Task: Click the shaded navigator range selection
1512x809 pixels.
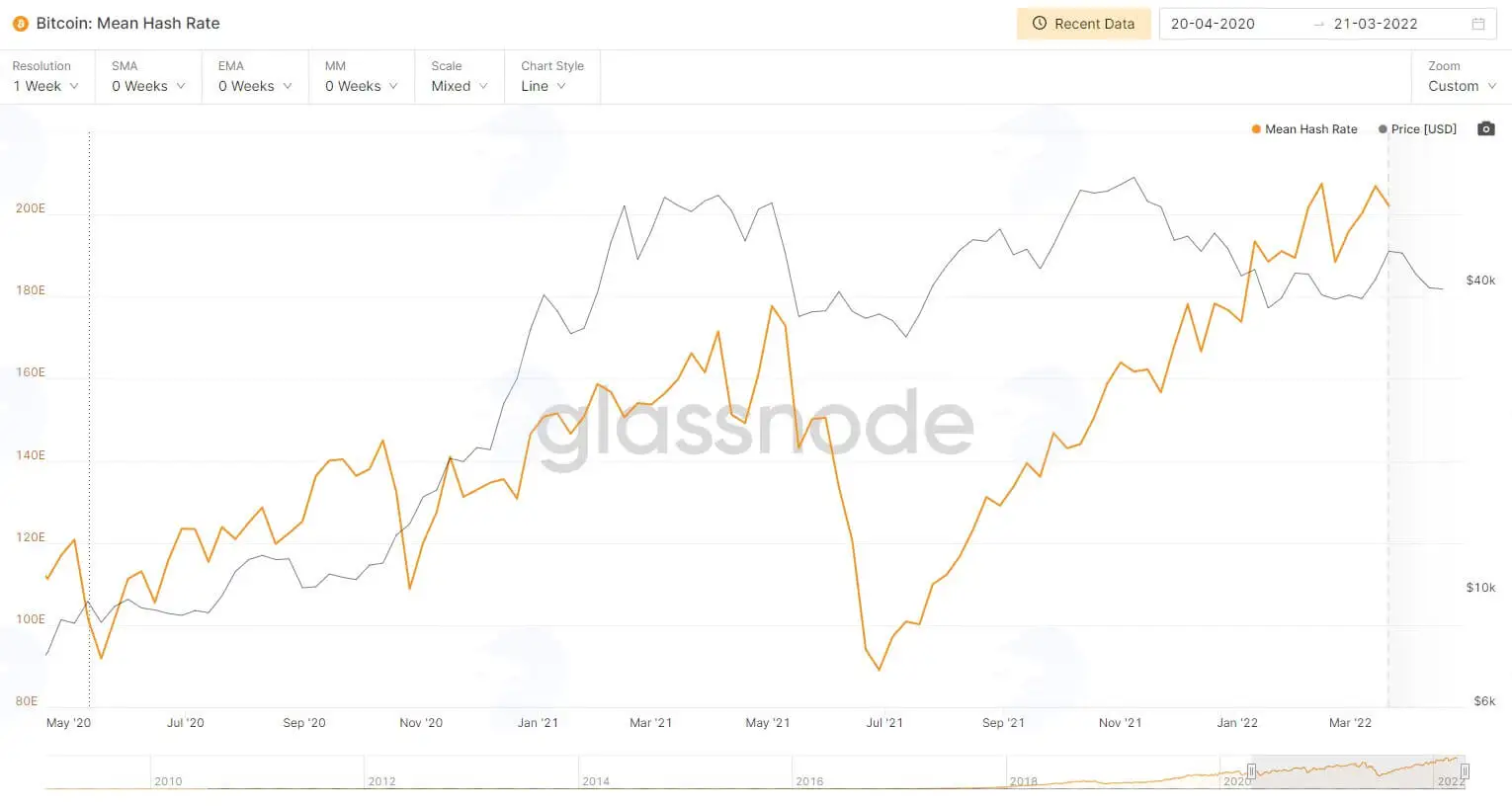Action: tap(1358, 771)
